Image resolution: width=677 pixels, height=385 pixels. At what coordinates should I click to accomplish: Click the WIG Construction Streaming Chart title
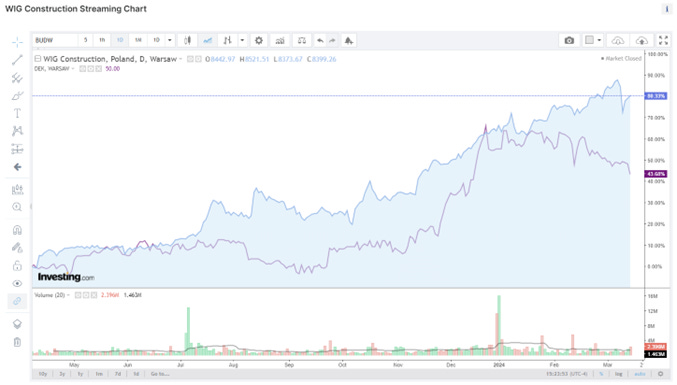(x=76, y=9)
